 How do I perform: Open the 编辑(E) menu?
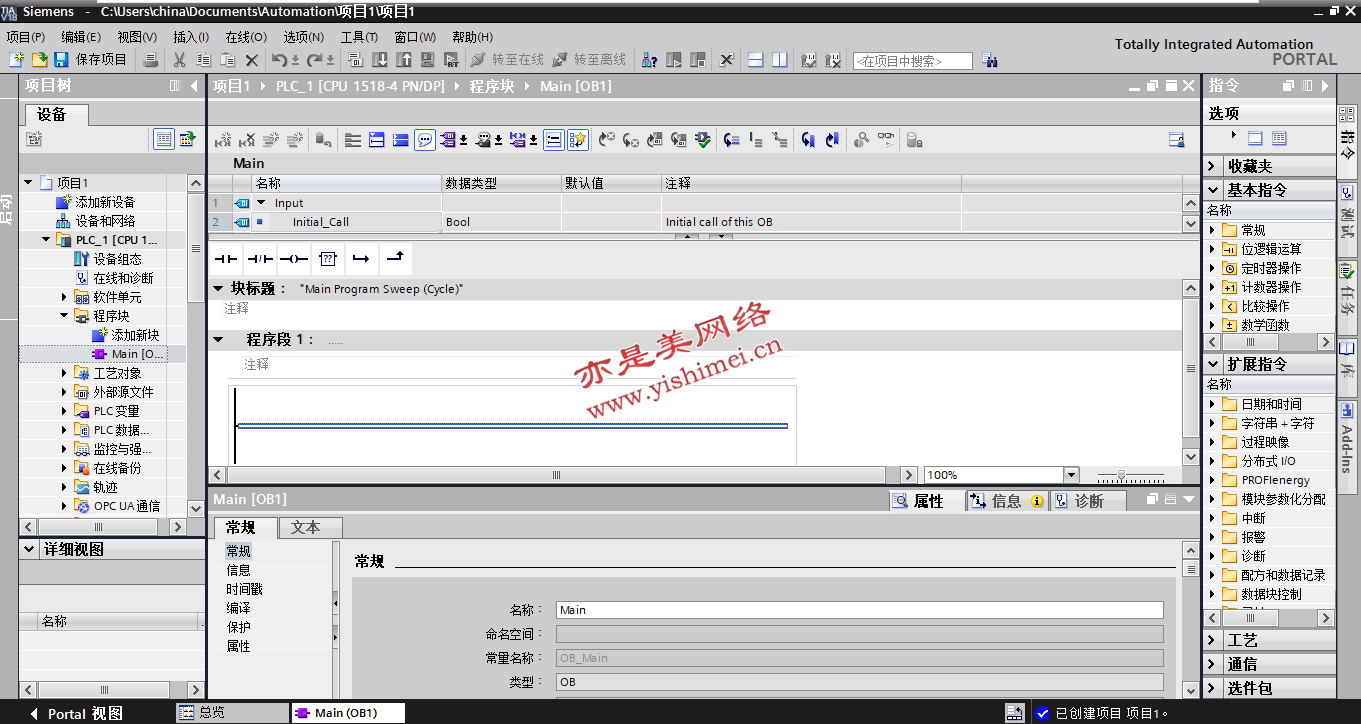81,37
